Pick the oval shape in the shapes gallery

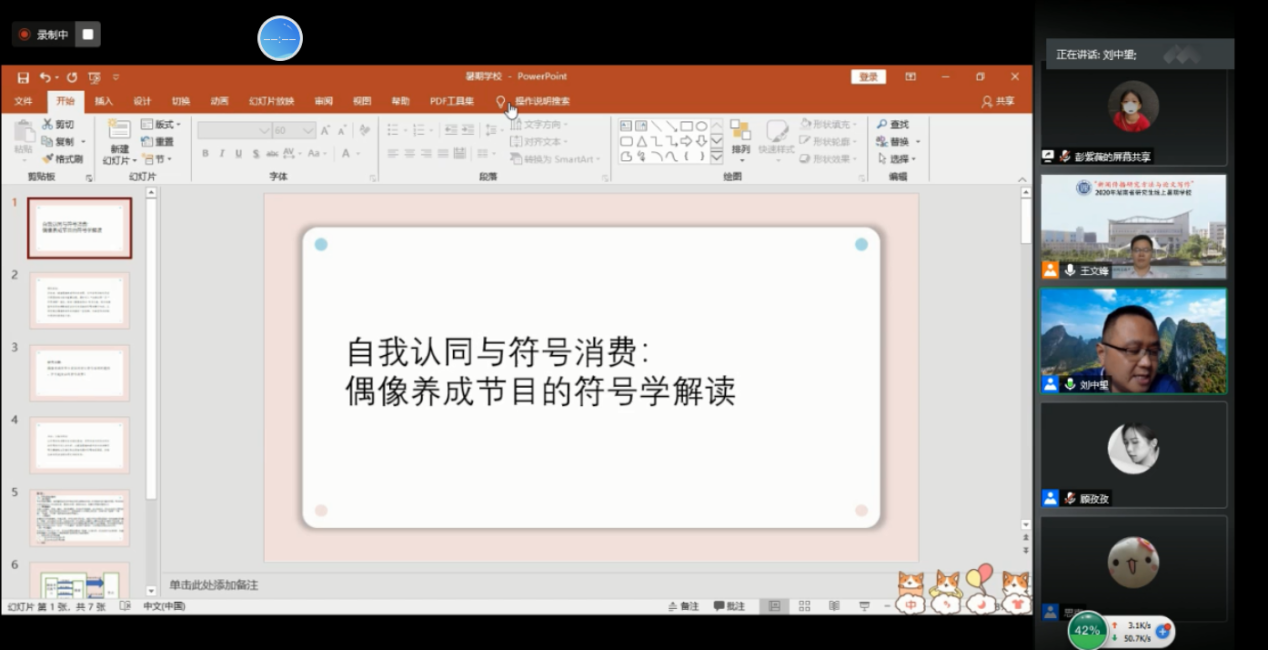coord(702,126)
